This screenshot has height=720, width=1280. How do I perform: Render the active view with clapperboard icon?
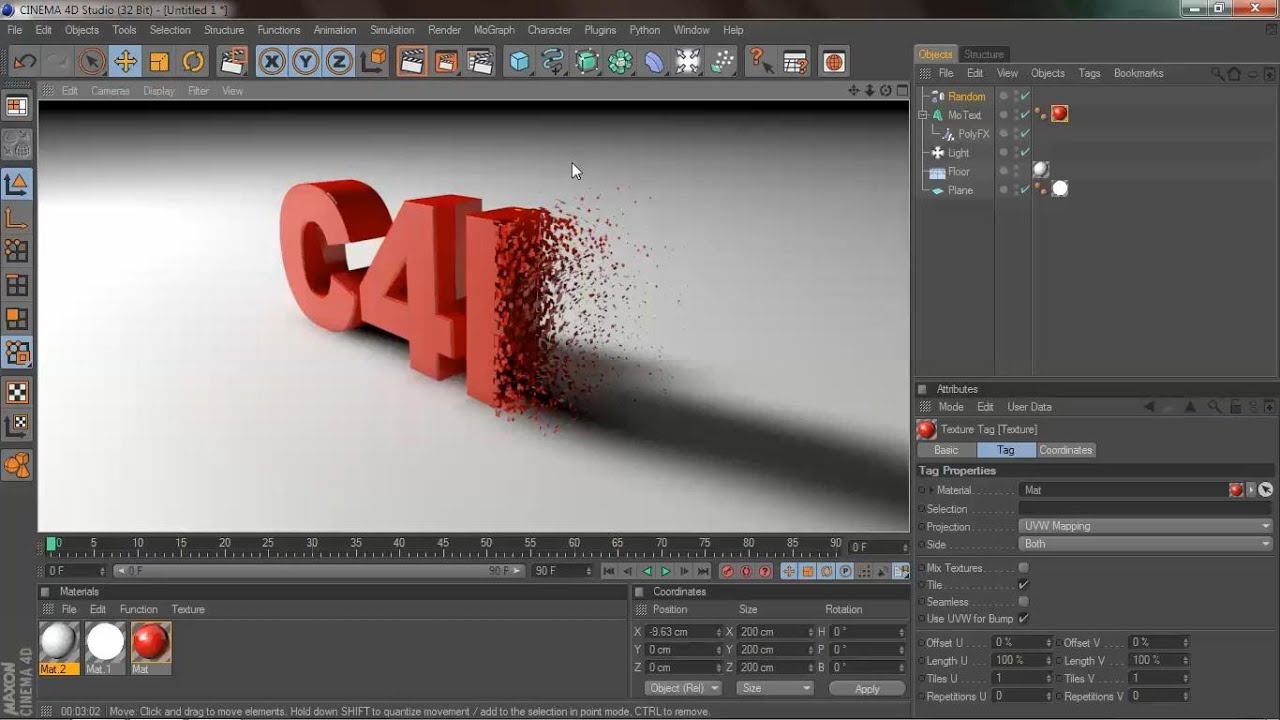click(x=412, y=62)
